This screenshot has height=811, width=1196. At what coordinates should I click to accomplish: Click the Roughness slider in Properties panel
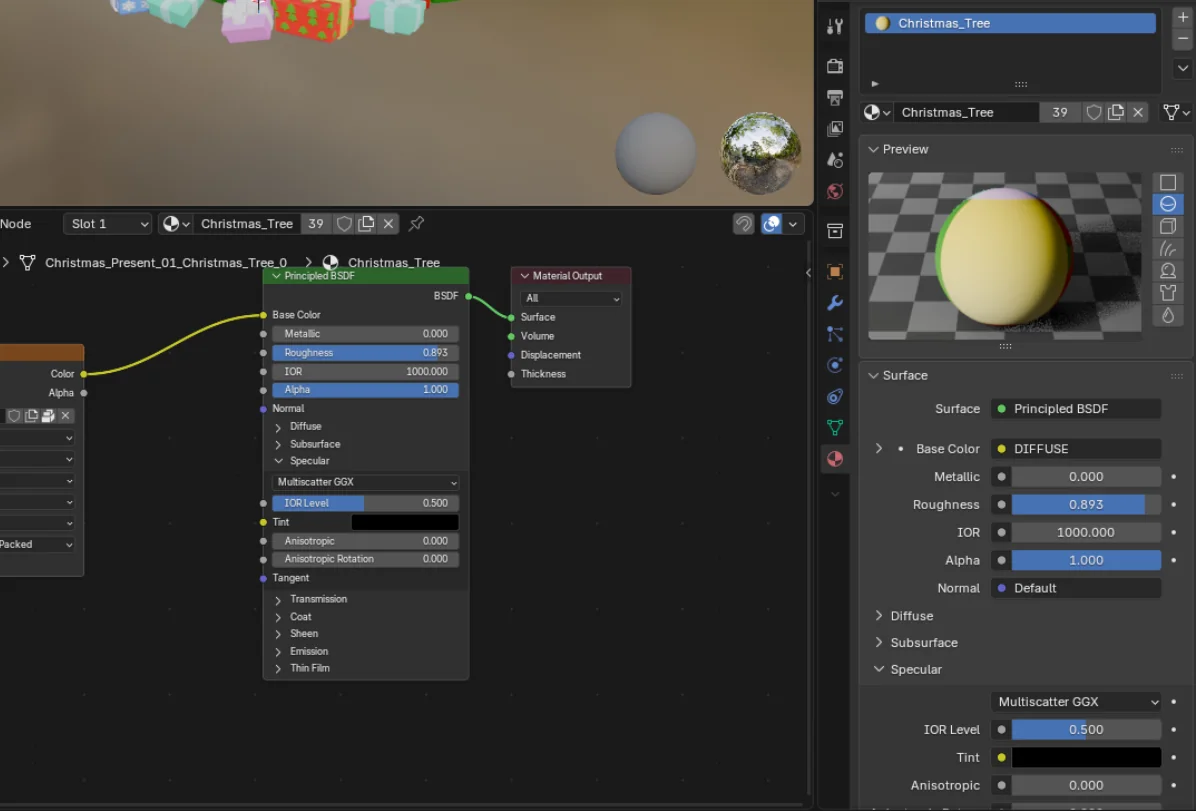pyautogui.click(x=1086, y=505)
